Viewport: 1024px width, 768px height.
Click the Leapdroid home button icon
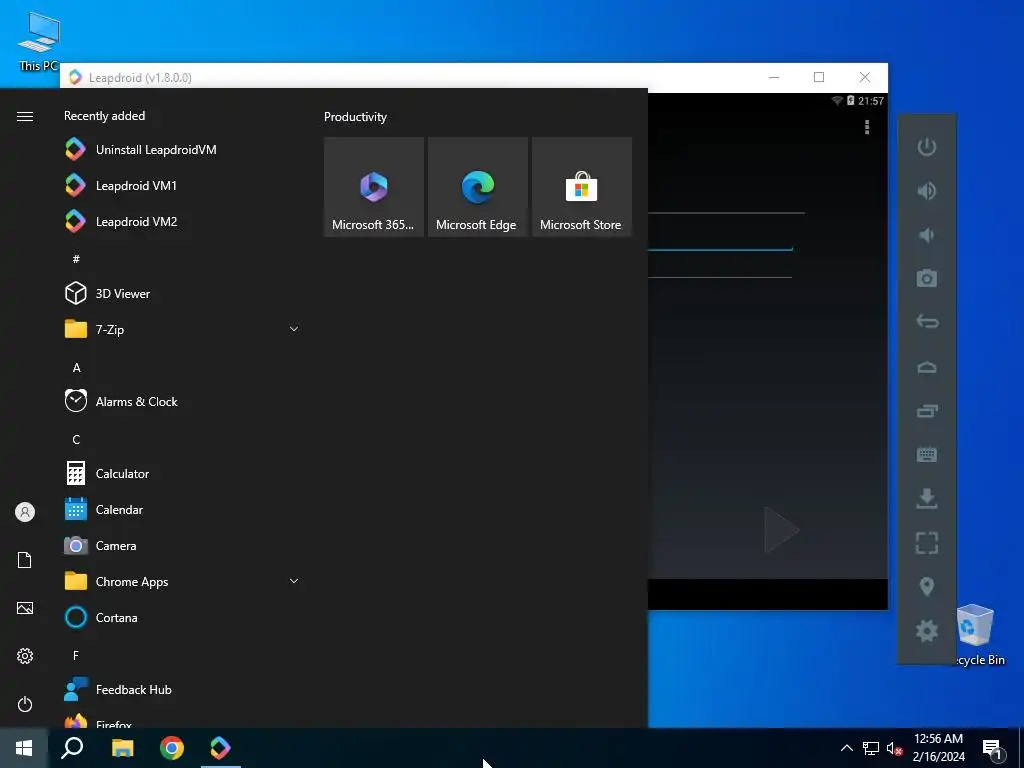click(927, 366)
